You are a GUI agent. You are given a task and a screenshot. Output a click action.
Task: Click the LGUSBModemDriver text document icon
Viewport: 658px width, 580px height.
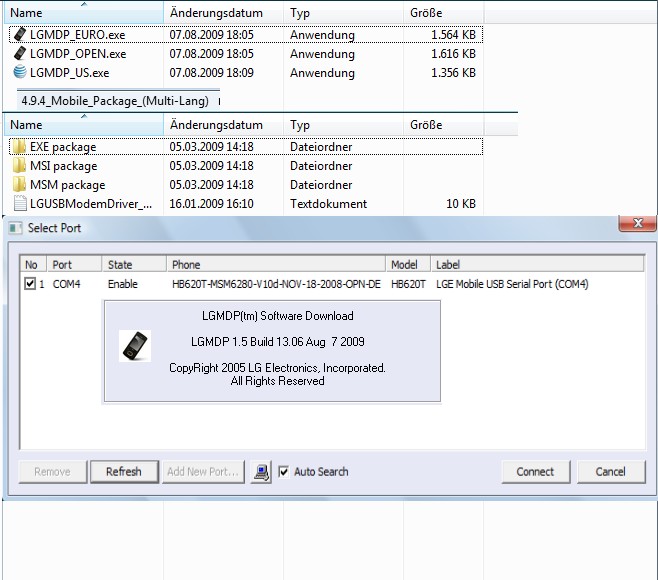pyautogui.click(x=19, y=203)
